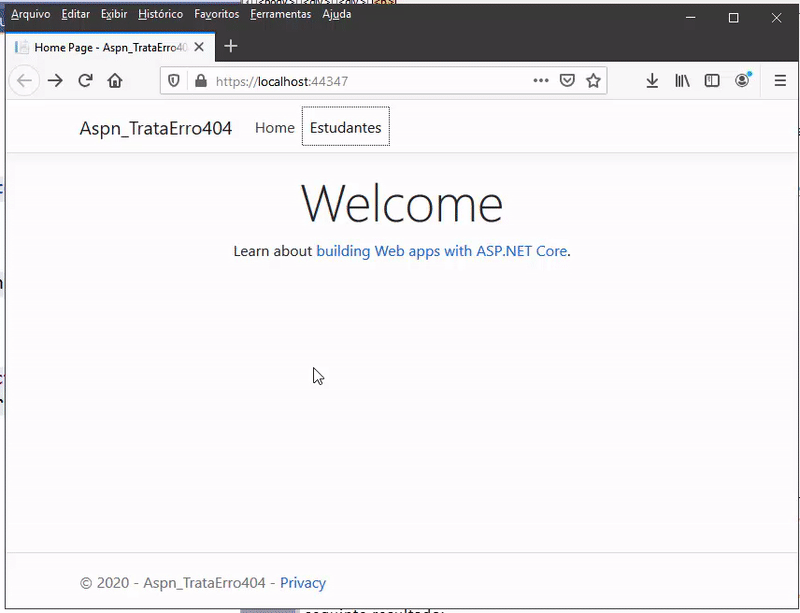
Task: Reload the current page
Action: click(x=85, y=81)
